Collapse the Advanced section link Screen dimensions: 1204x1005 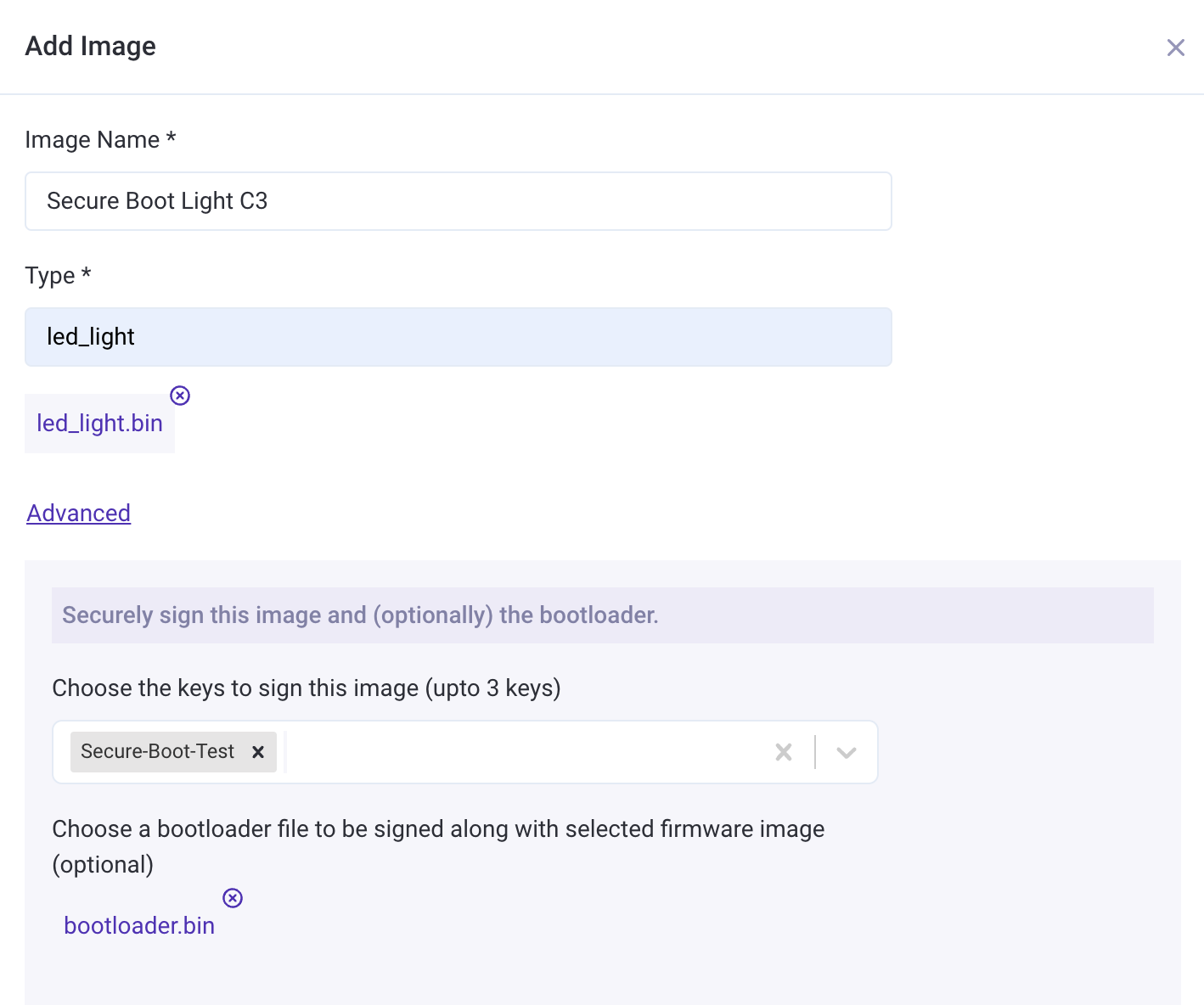click(79, 514)
